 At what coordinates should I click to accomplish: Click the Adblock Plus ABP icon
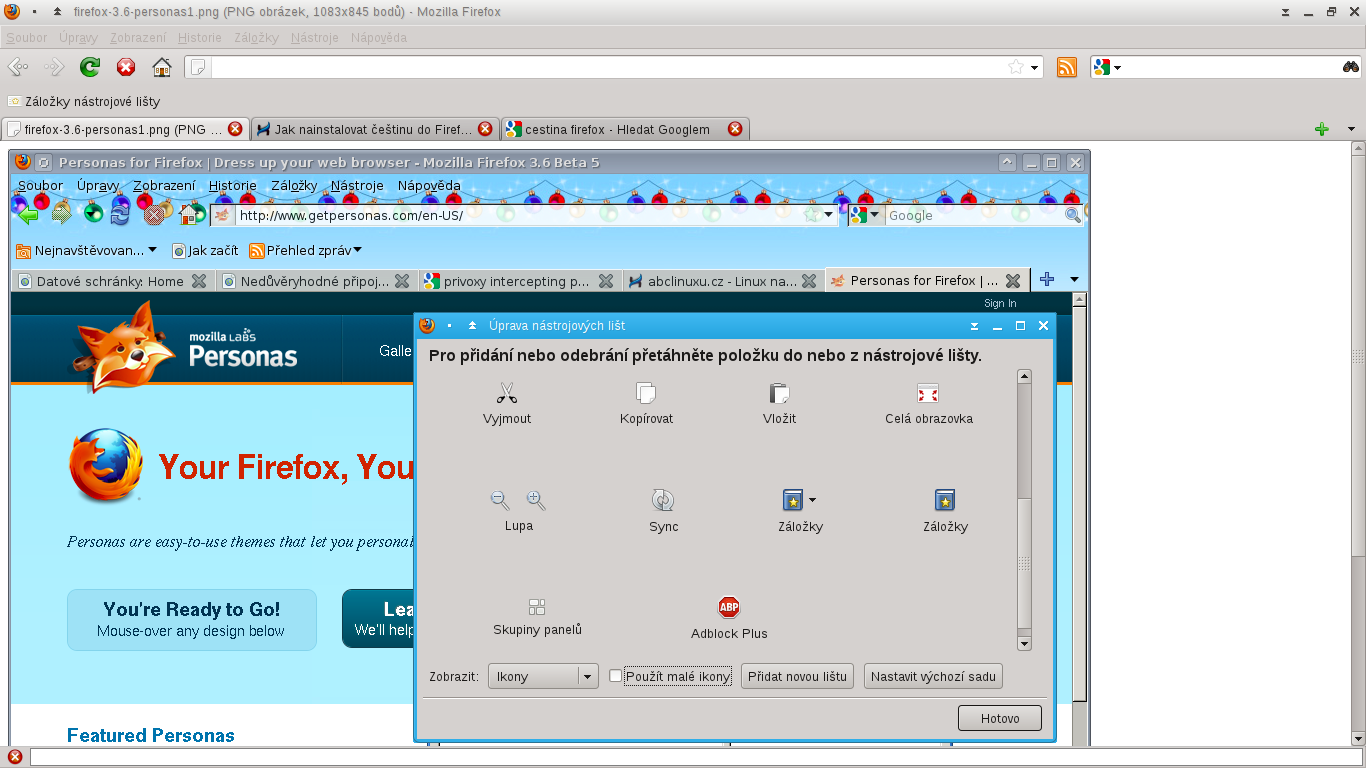(729, 607)
